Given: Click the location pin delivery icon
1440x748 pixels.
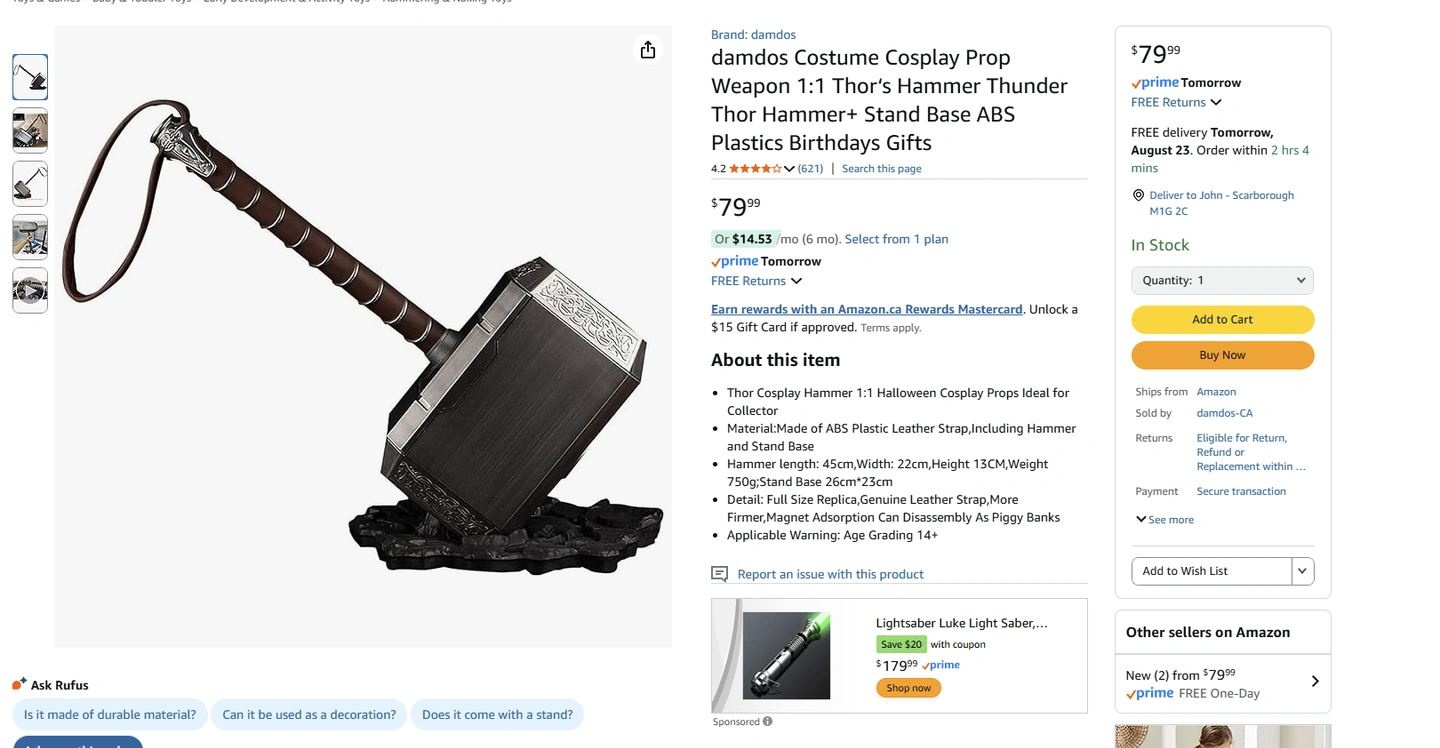Looking at the screenshot, I should point(1138,196).
